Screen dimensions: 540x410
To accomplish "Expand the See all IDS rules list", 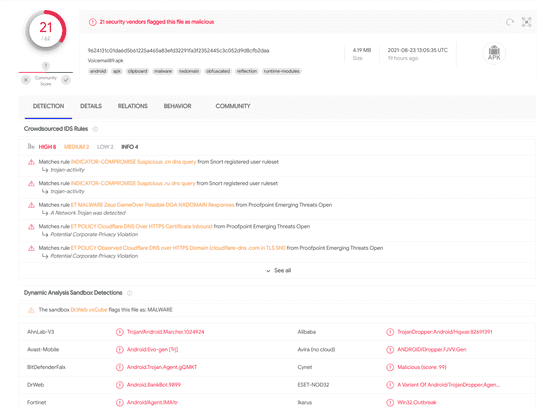I will coord(279,271).
